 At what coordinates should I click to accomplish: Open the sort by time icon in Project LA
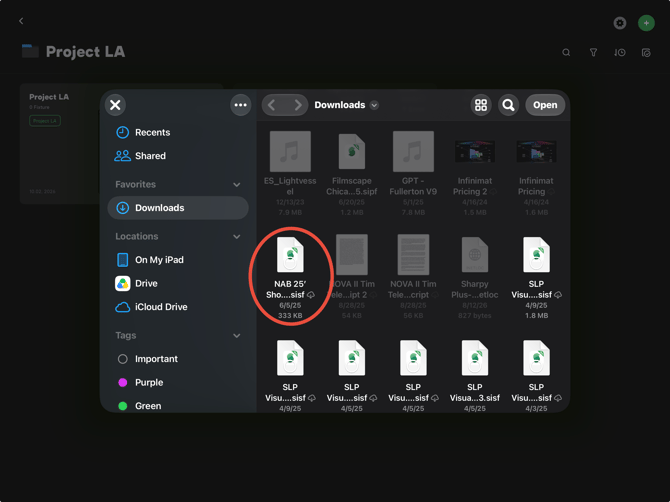pyautogui.click(x=620, y=53)
